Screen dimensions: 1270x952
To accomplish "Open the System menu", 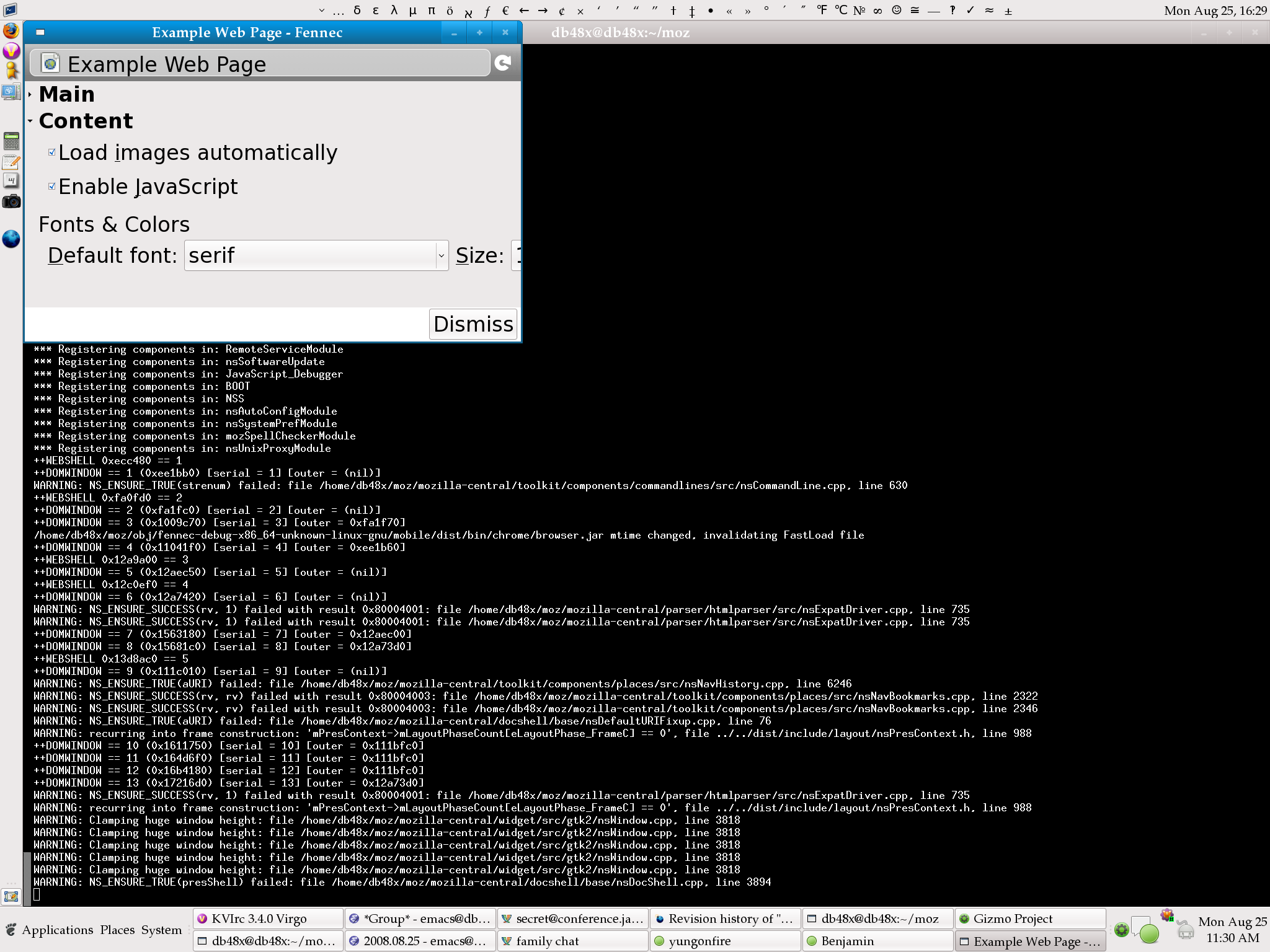I will 161,930.
